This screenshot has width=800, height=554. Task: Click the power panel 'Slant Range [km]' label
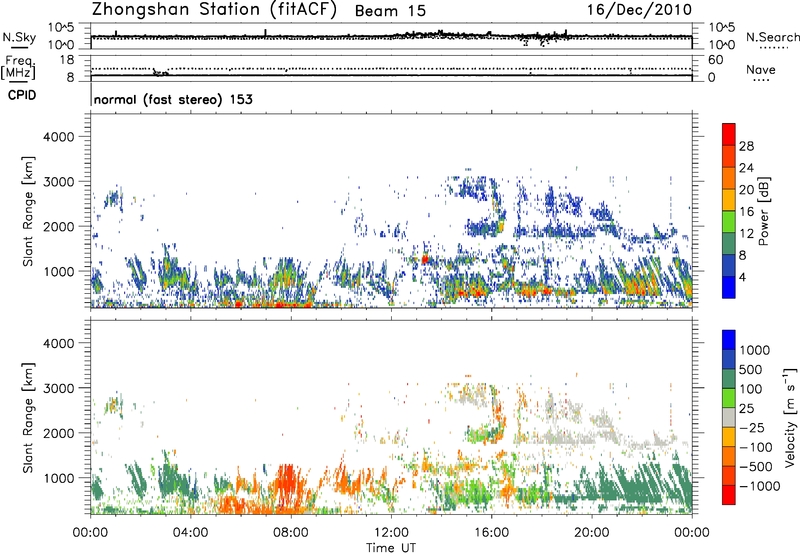(28, 211)
